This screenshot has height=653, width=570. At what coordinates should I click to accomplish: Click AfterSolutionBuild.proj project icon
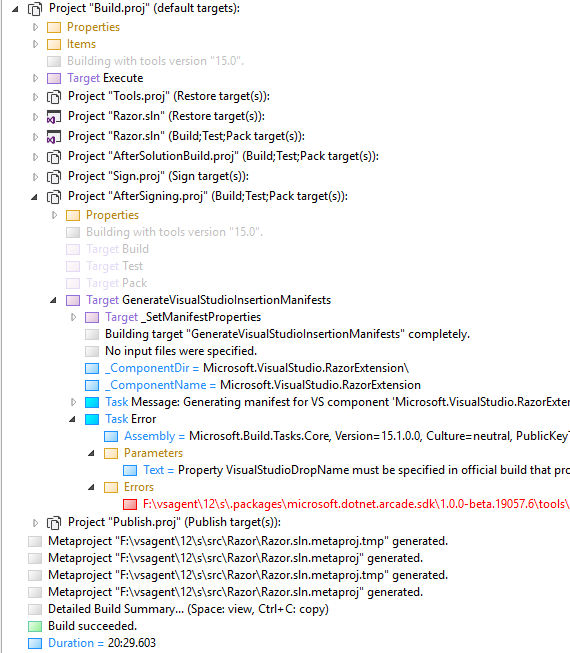pyautogui.click(x=54, y=157)
